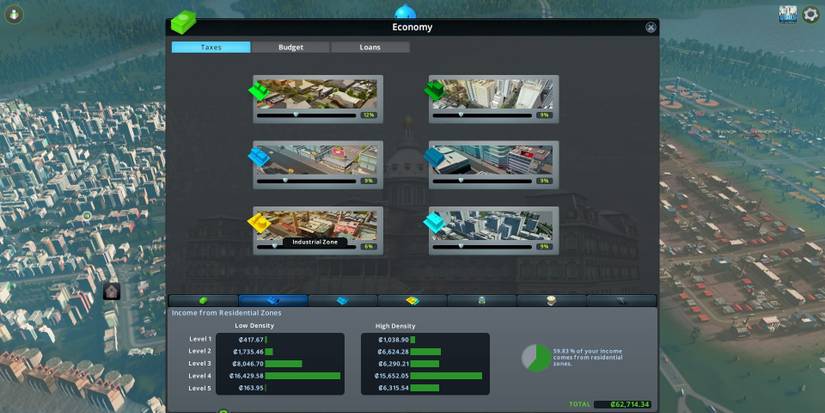Image resolution: width=825 pixels, height=413 pixels.
Task: Click the green money icon beside Economy title
Action: coord(183,23)
